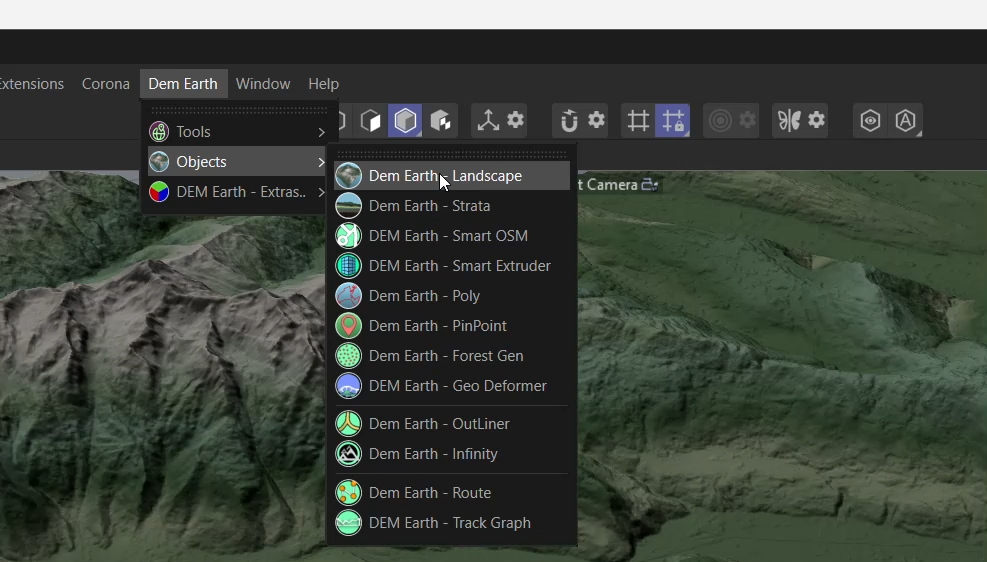The height and width of the screenshot is (562, 987).
Task: Click the DEM Earth - Track Graph icon
Action: [x=348, y=523]
